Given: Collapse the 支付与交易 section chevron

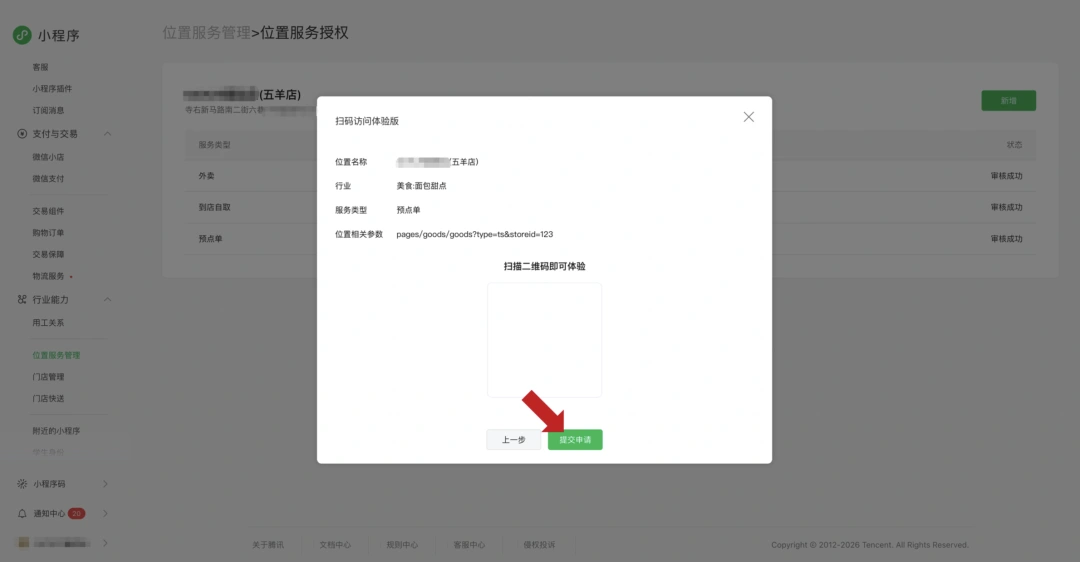Looking at the screenshot, I should pyautogui.click(x=107, y=134).
